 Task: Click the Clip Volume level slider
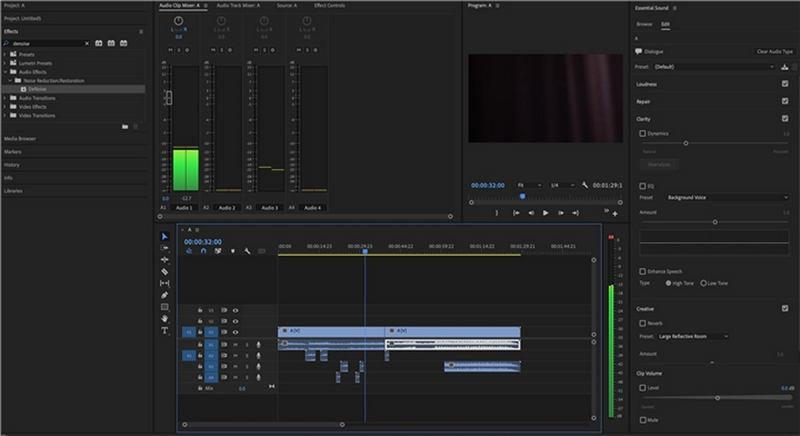(x=717, y=397)
